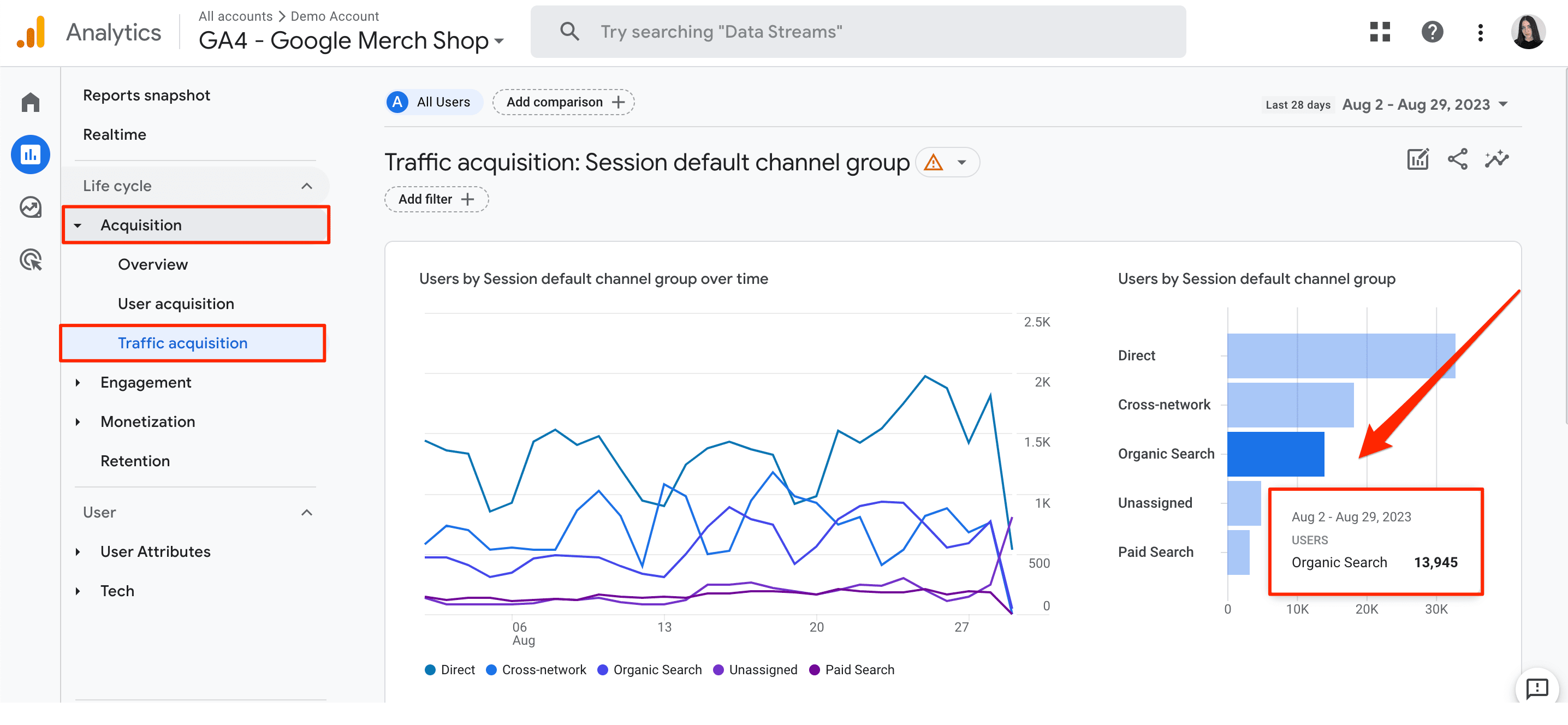Click the Customize report pencil icon
The height and width of the screenshot is (725, 1568).
tap(1418, 159)
